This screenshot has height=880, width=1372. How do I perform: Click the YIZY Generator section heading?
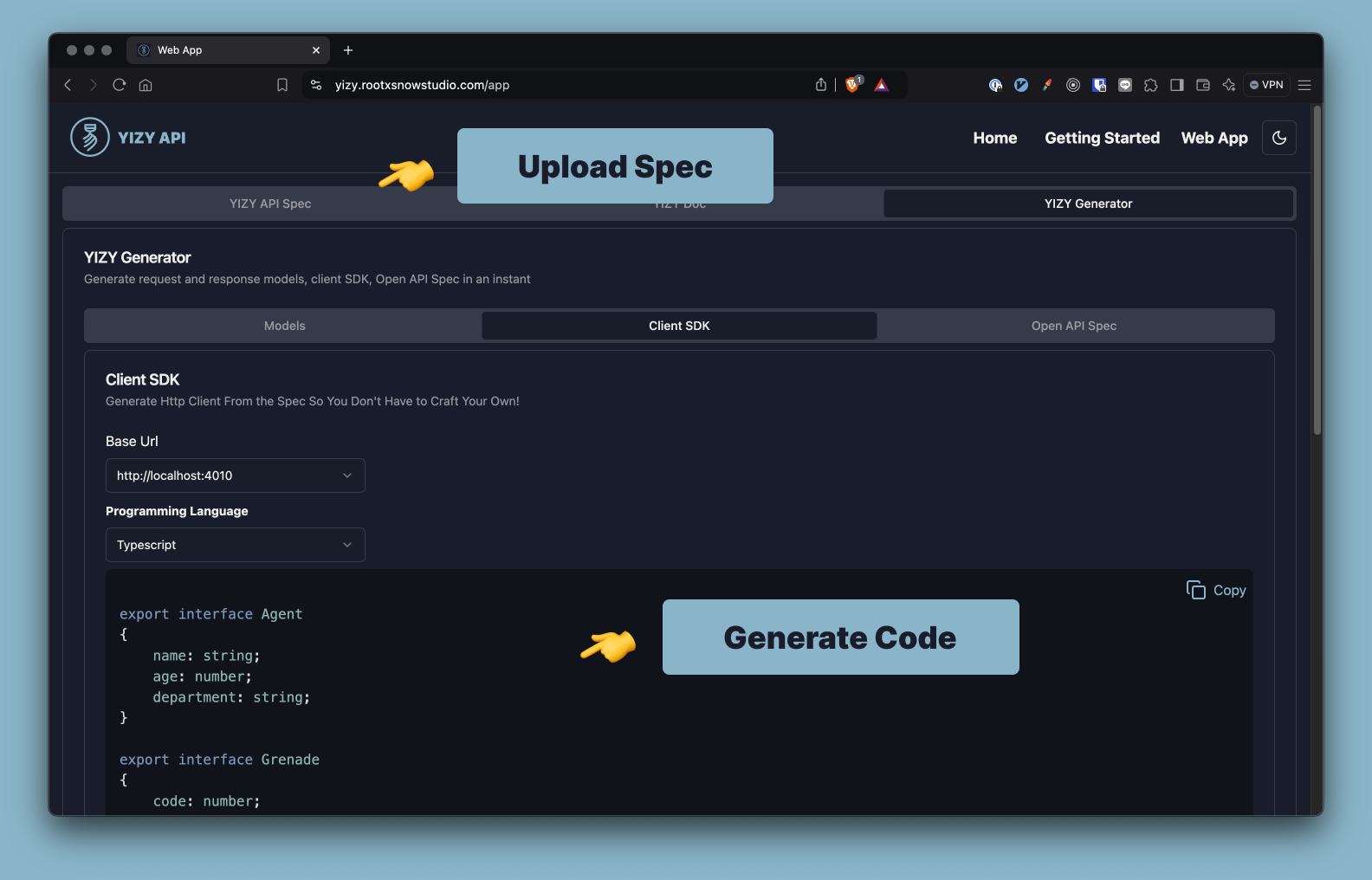tap(137, 257)
